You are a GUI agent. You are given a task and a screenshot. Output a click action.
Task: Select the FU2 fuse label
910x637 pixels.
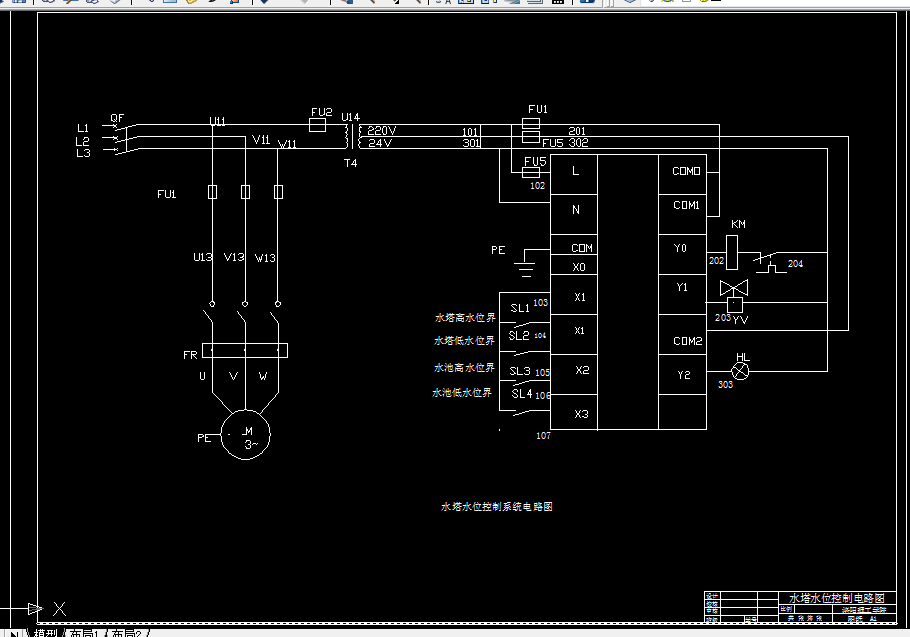[x=322, y=112]
